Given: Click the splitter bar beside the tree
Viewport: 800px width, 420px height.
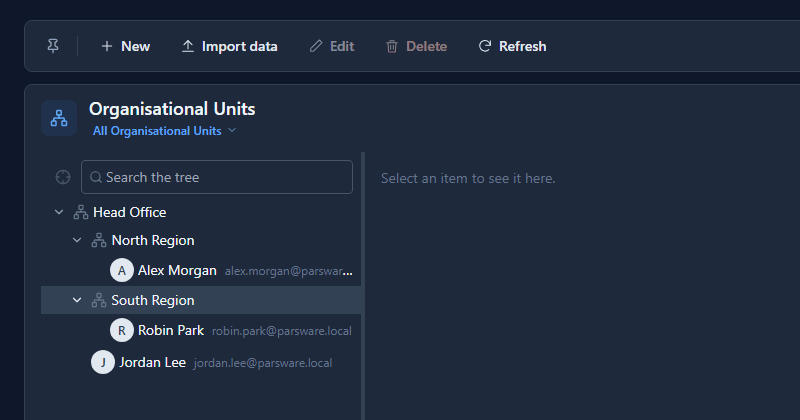Looking at the screenshot, I should [x=363, y=286].
